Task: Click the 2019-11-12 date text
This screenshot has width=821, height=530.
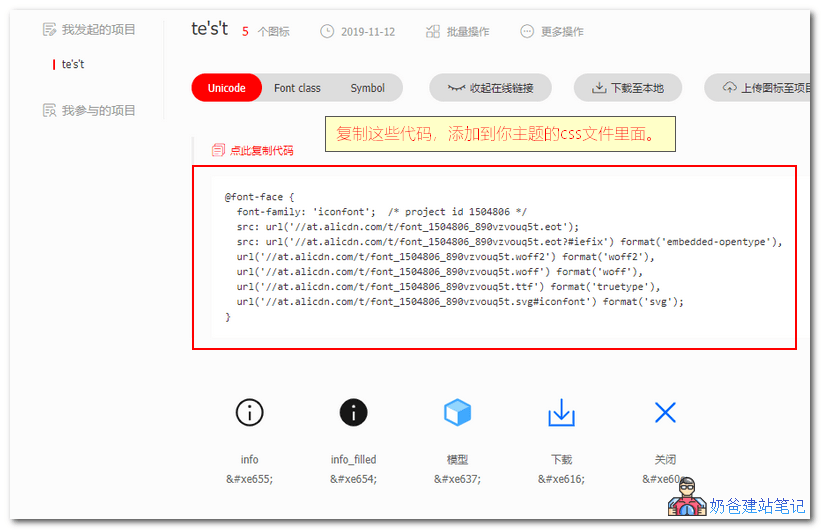Action: [368, 32]
